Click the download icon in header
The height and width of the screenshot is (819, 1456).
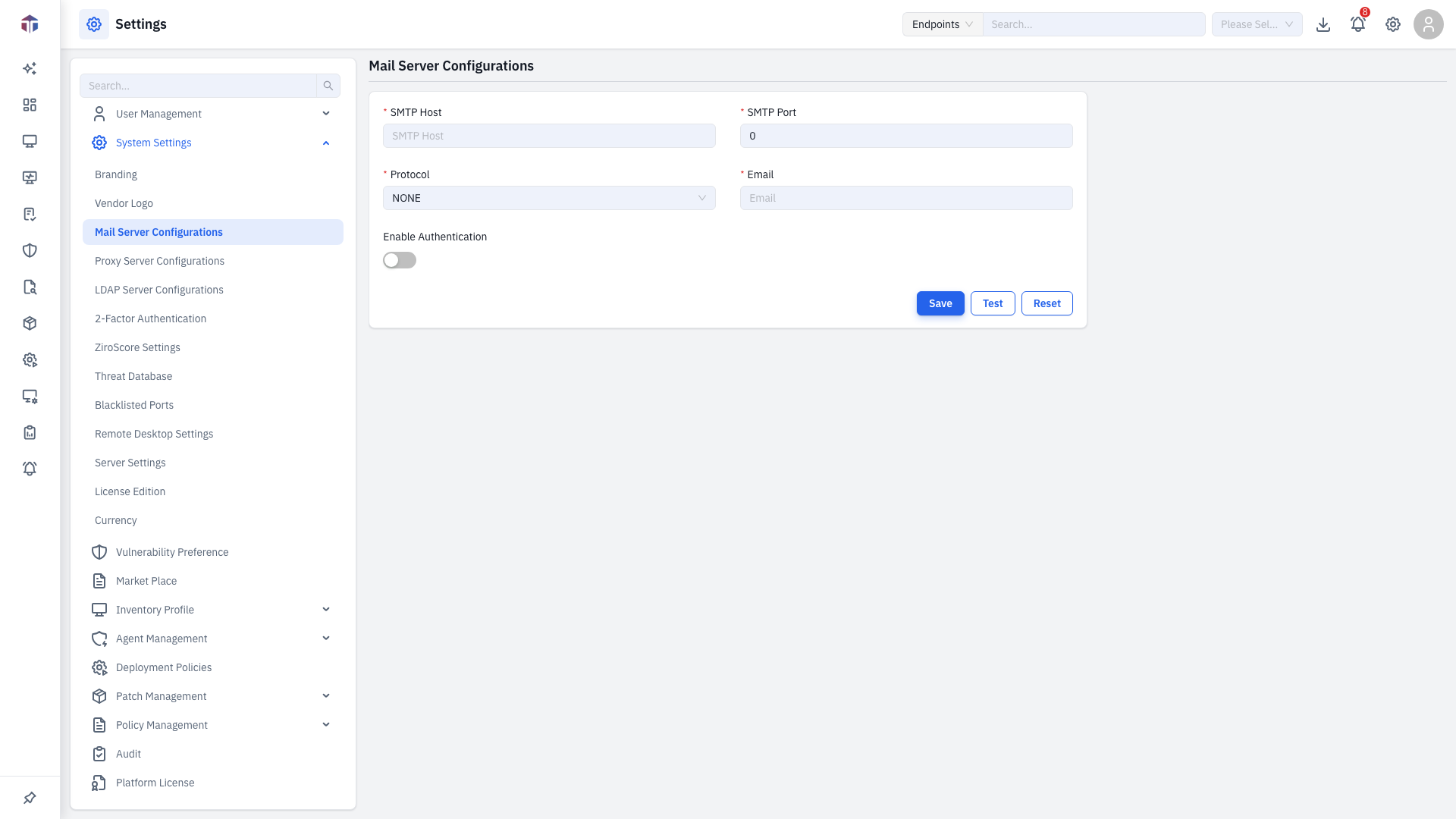coord(1323,24)
